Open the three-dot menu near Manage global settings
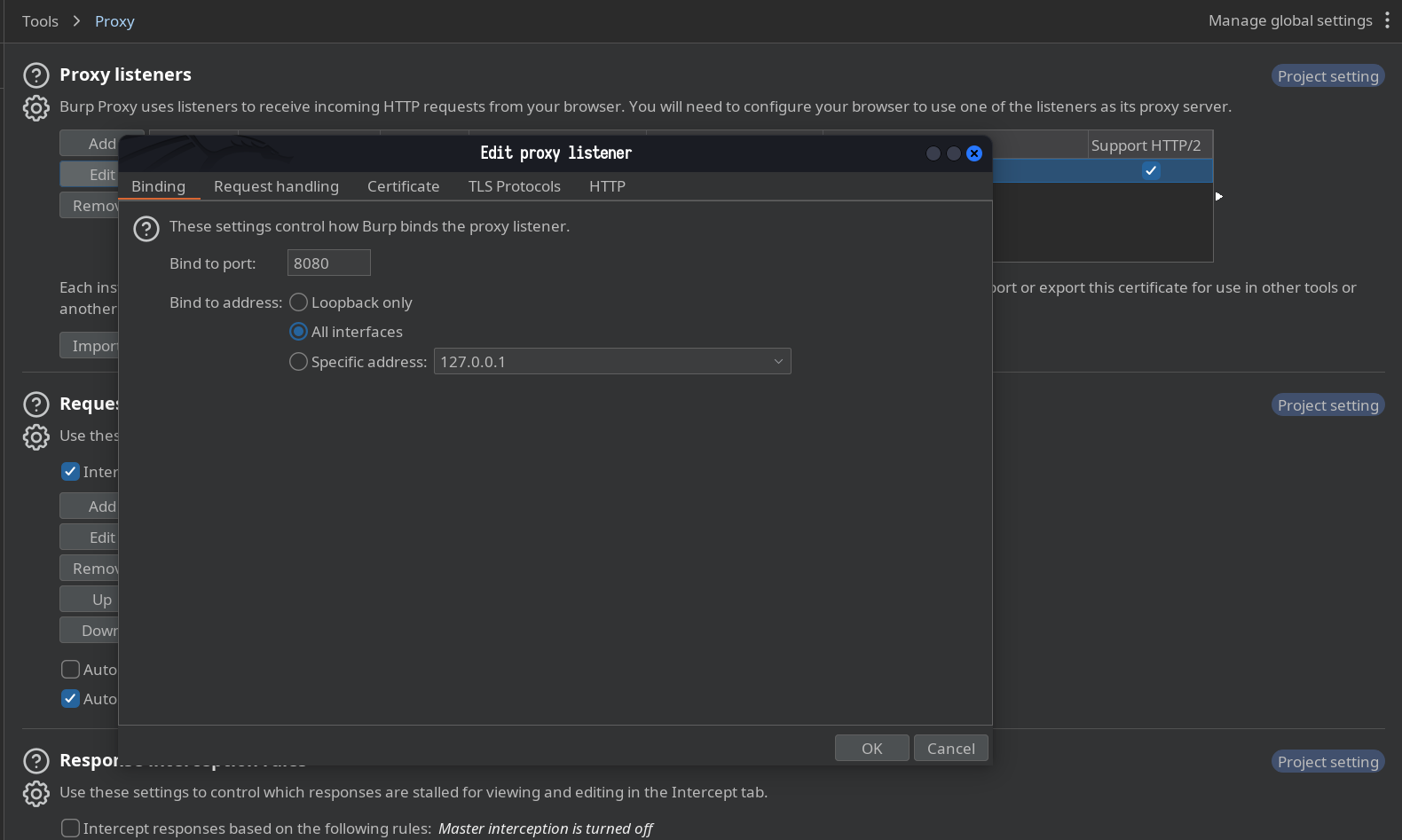This screenshot has height=840, width=1402. tap(1387, 20)
